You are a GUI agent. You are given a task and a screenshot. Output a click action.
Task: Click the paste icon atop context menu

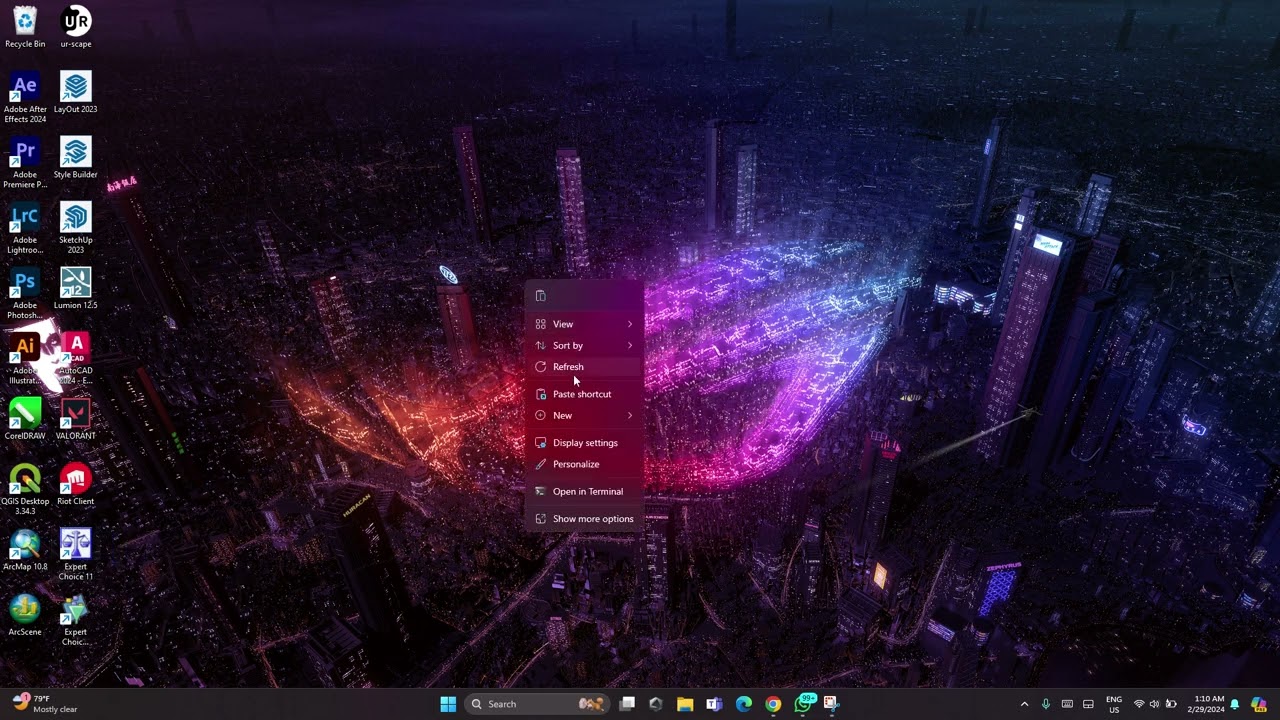[541, 296]
